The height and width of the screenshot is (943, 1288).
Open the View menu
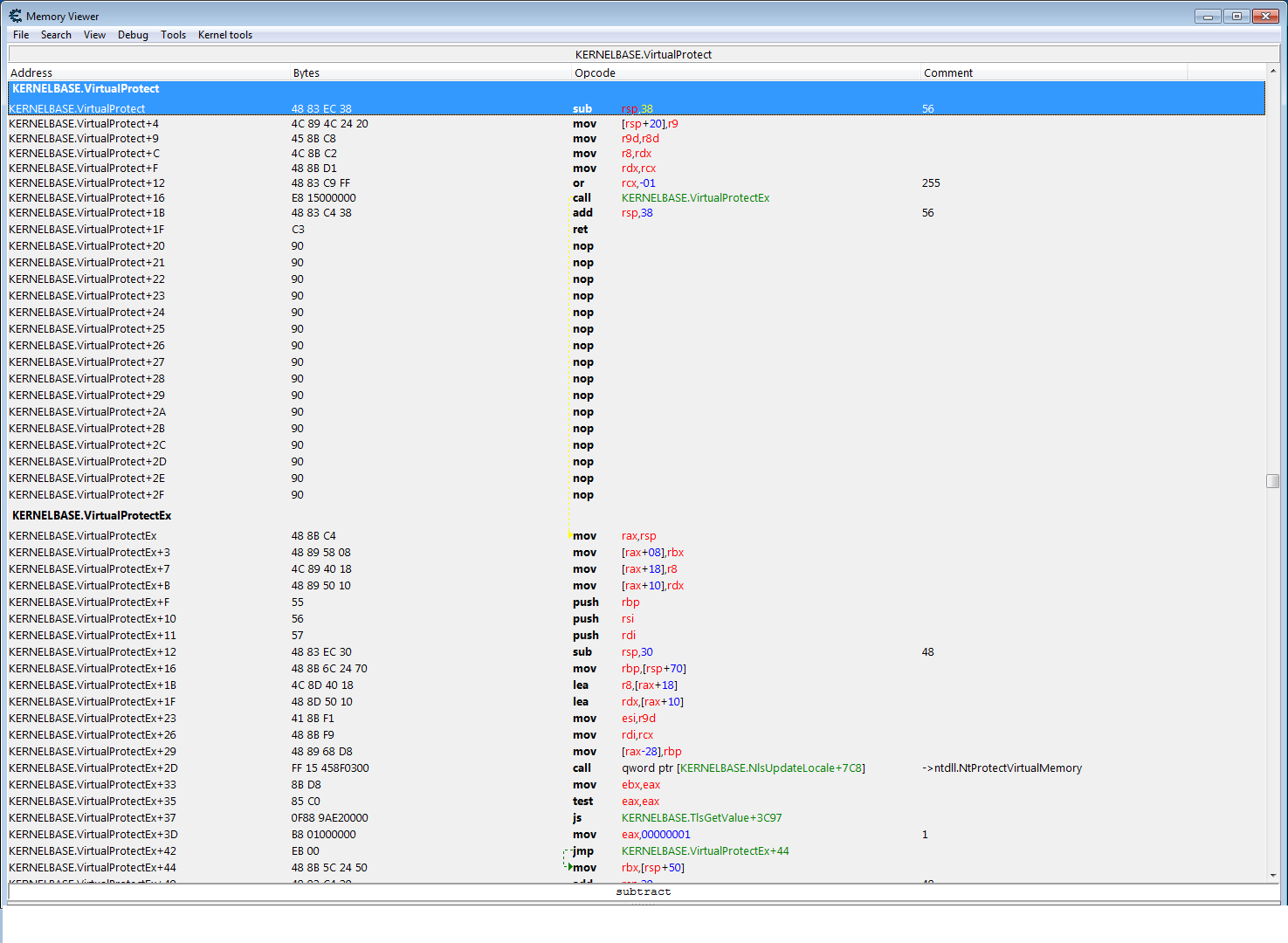point(94,35)
